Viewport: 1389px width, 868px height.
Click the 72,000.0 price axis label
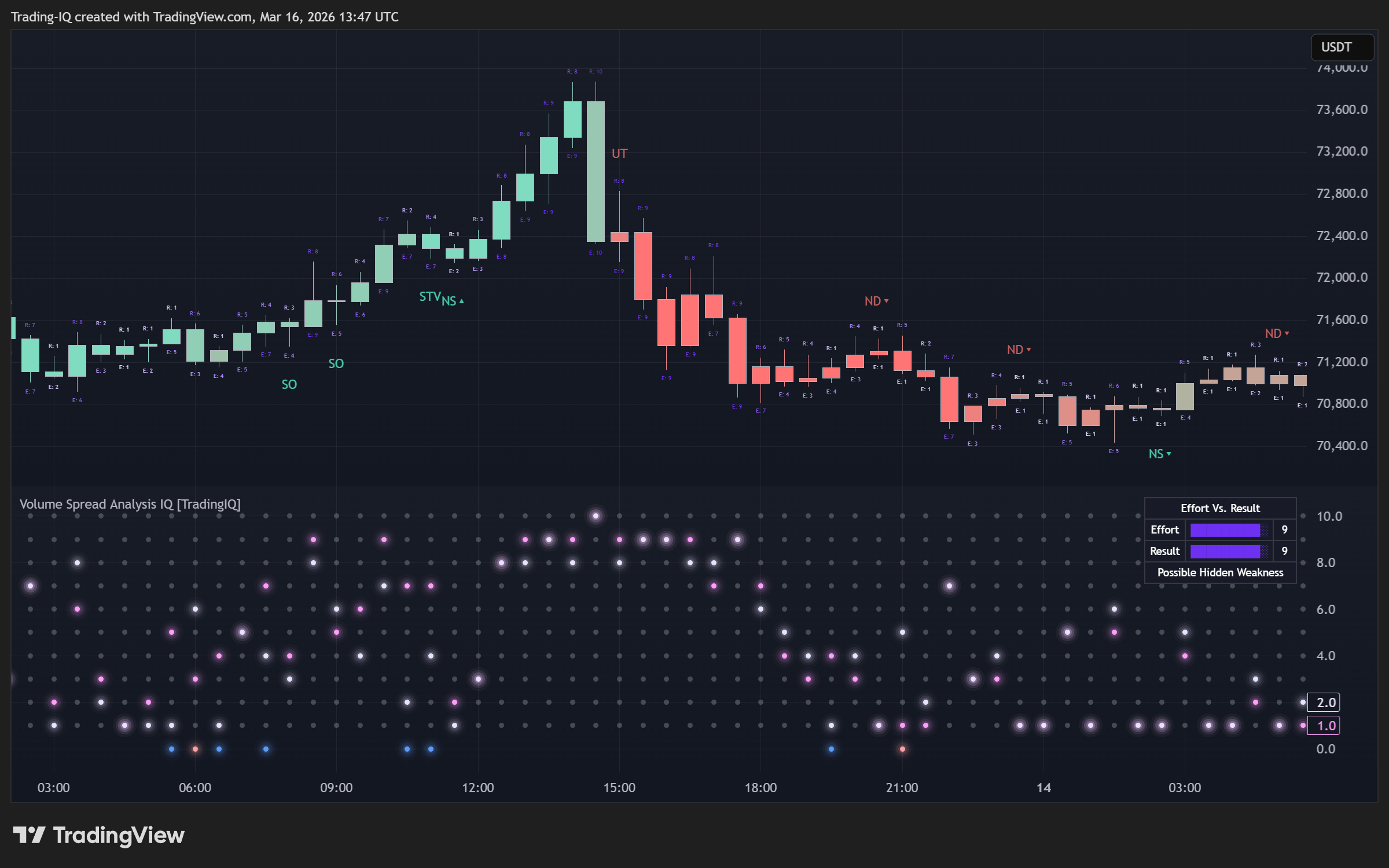[x=1342, y=277]
